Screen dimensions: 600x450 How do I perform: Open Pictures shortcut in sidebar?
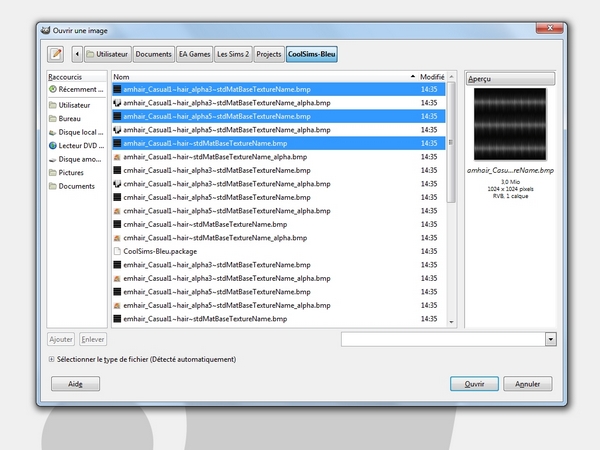pos(77,173)
